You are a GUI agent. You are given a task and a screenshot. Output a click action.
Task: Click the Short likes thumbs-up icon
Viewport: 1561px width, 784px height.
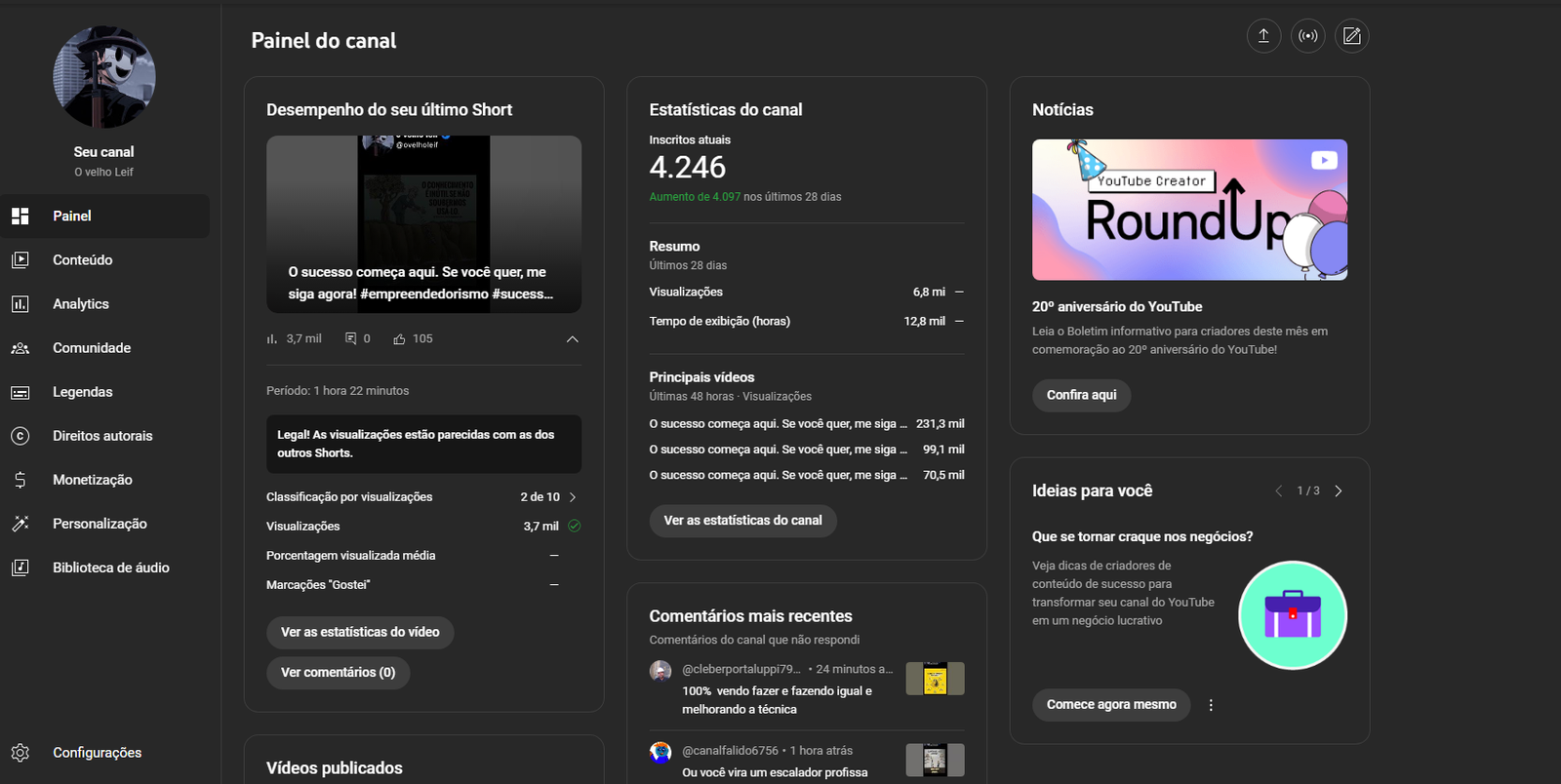coord(399,339)
